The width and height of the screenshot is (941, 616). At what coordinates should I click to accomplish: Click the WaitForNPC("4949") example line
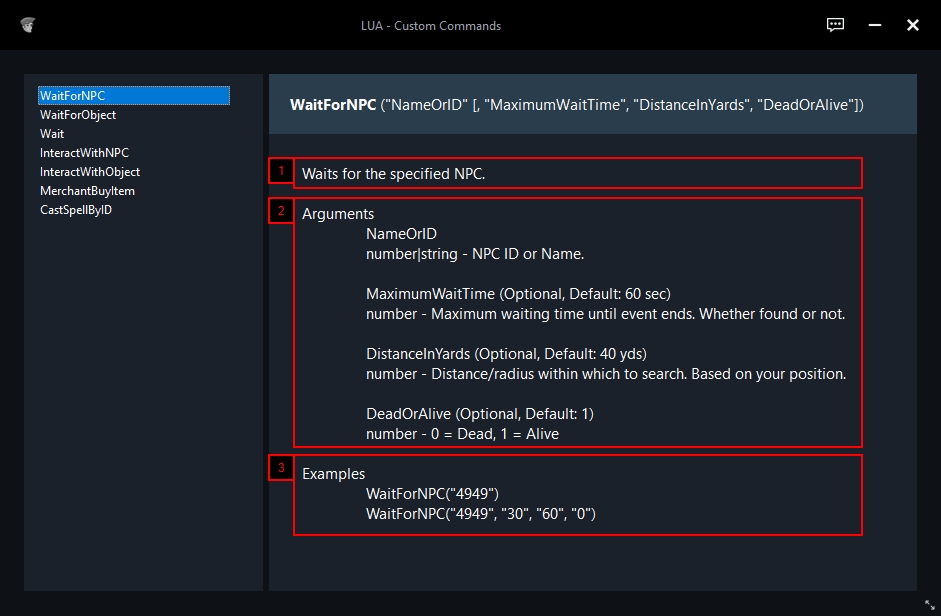(432, 494)
